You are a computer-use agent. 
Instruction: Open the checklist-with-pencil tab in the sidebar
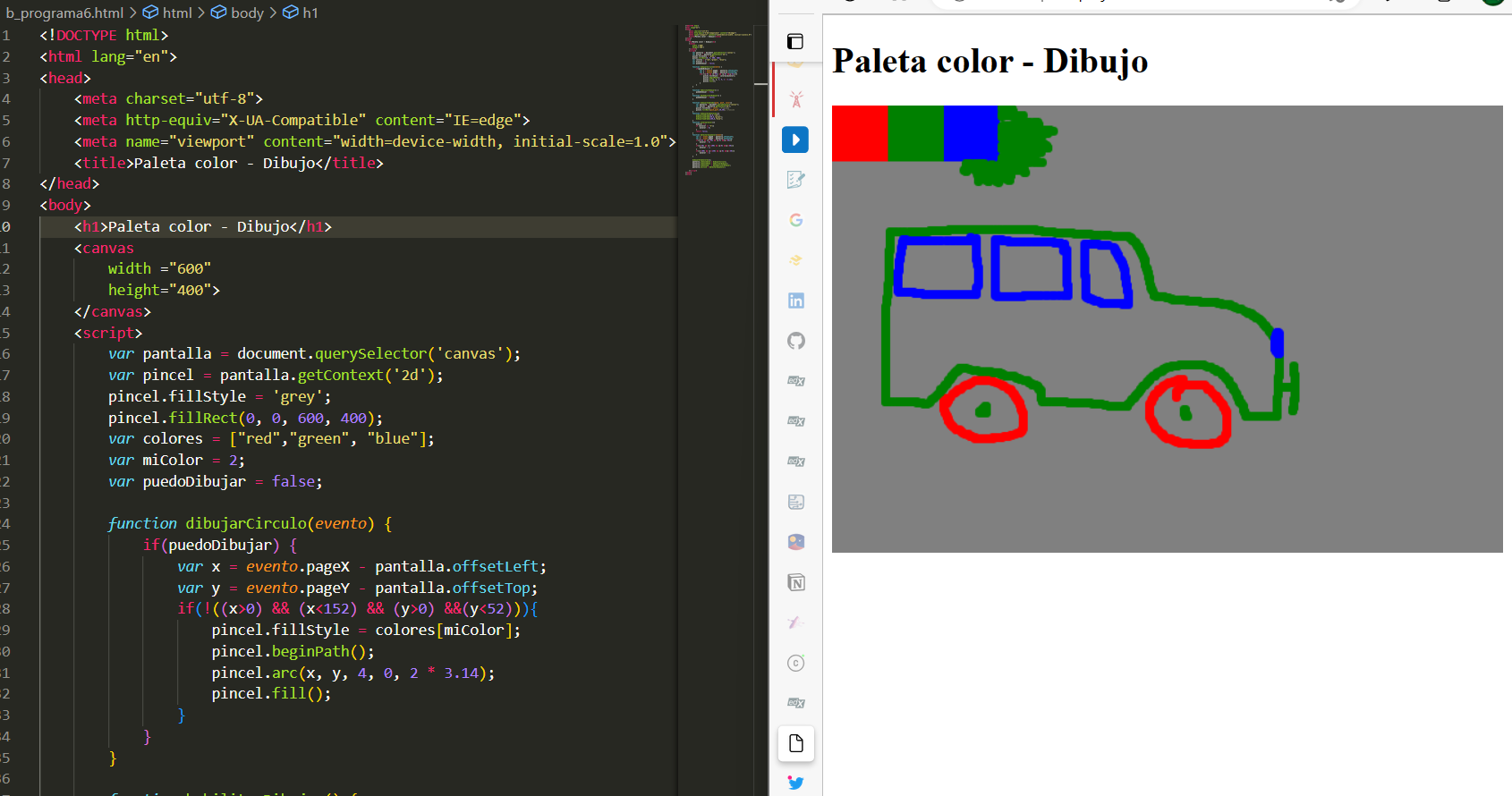(x=795, y=180)
